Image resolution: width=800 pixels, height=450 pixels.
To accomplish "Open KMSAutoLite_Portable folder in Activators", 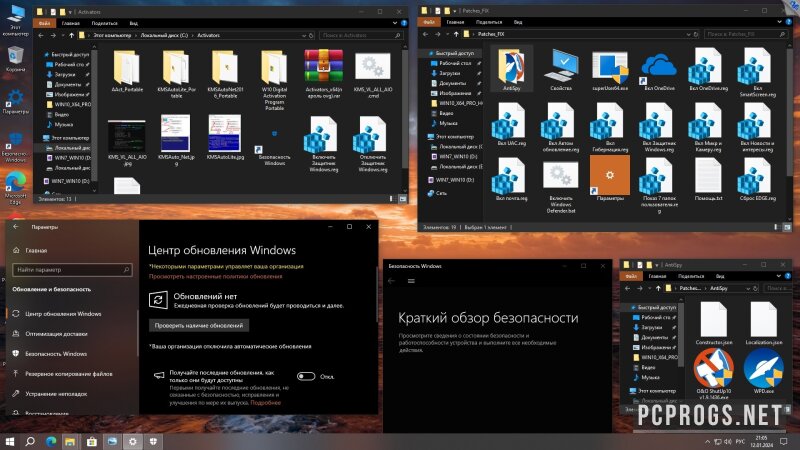I will [x=176, y=74].
